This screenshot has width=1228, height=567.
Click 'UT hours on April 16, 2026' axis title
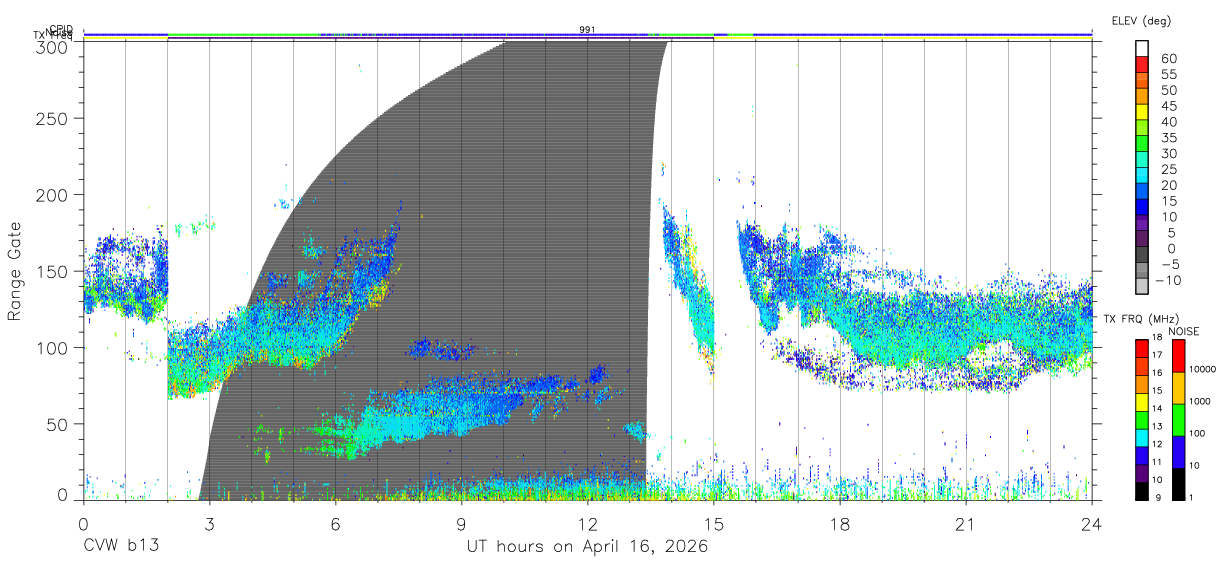pos(587,546)
